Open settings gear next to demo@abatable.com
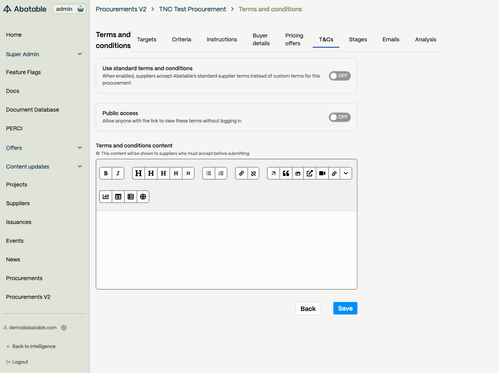499x373 pixels. (64, 328)
